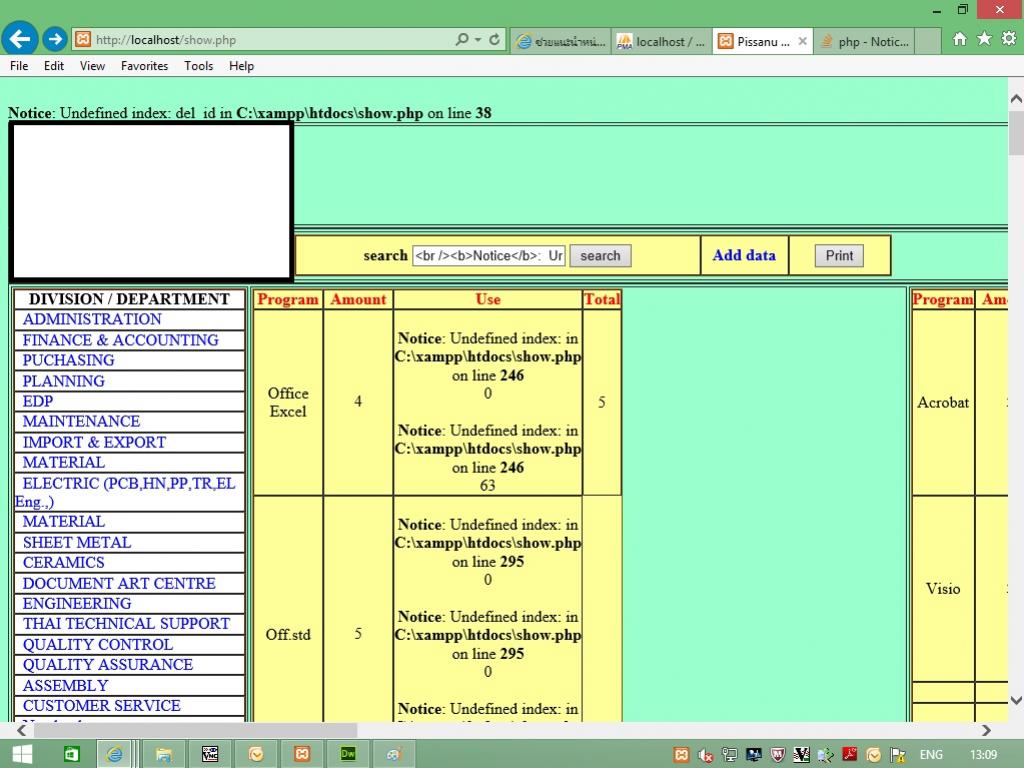This screenshot has height=768, width=1024.
Task: Open the View menu
Action: [92, 66]
